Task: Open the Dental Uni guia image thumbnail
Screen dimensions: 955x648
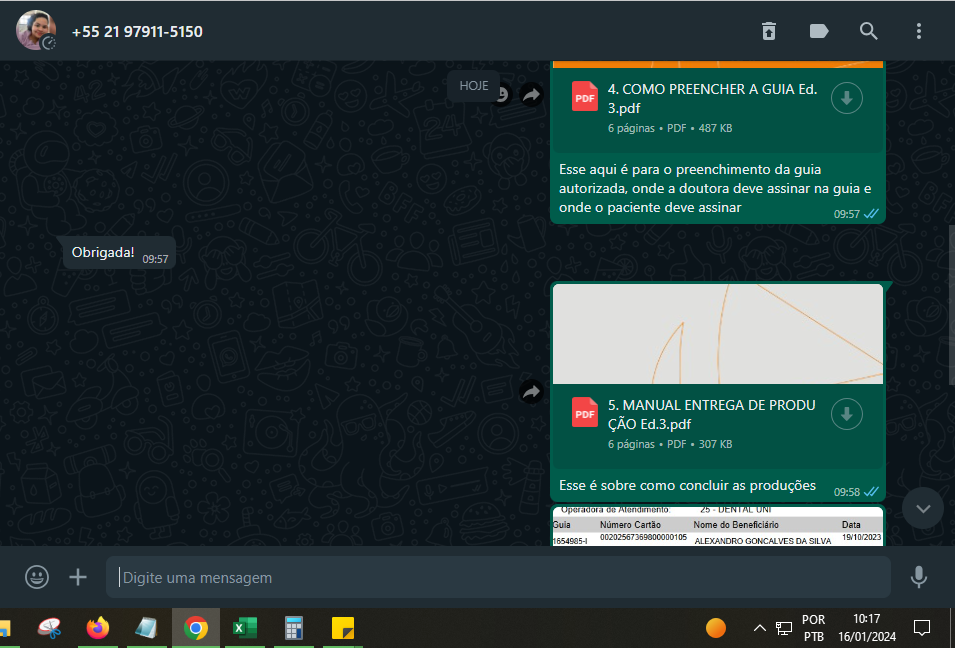Action: (717, 526)
